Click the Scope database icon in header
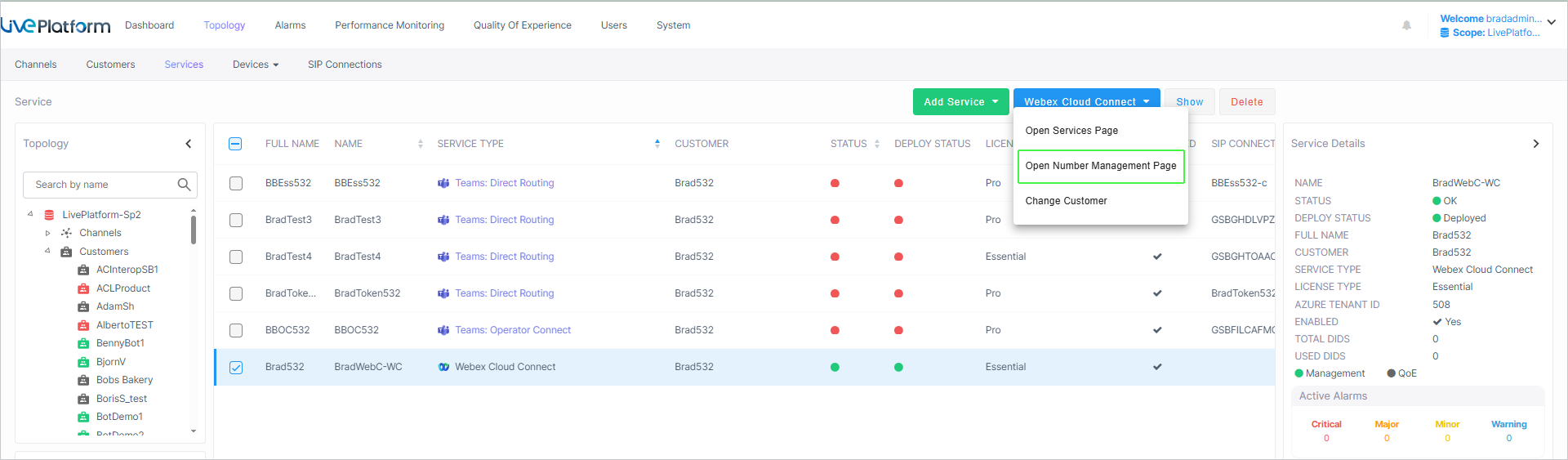The height and width of the screenshot is (460, 1568). pyautogui.click(x=1444, y=33)
